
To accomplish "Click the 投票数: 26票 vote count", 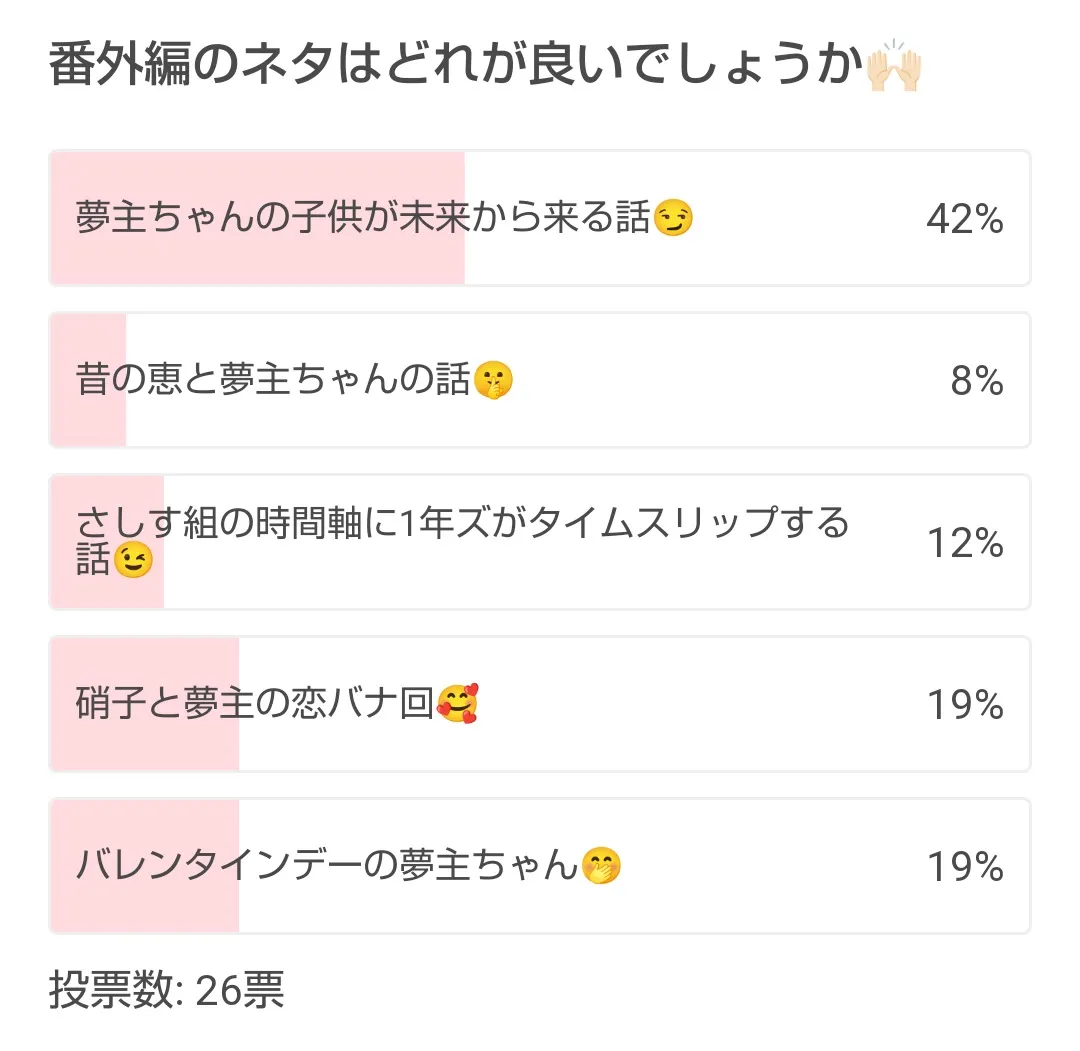I will tap(166, 990).
